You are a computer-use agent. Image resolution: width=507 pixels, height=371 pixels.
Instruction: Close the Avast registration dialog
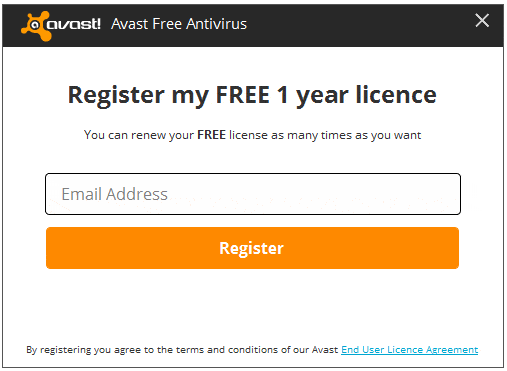click(482, 21)
